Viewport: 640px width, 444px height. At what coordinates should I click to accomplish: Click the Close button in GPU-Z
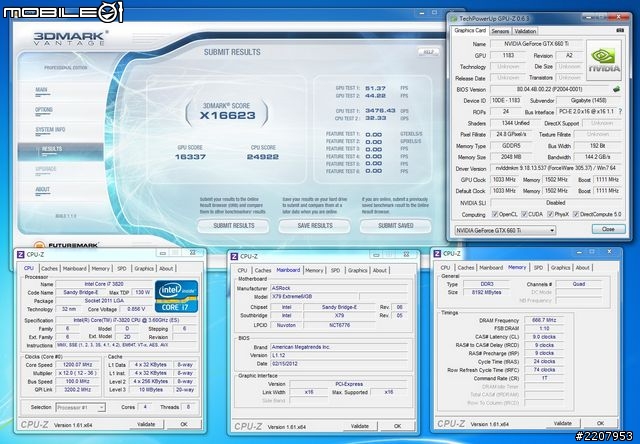608,229
